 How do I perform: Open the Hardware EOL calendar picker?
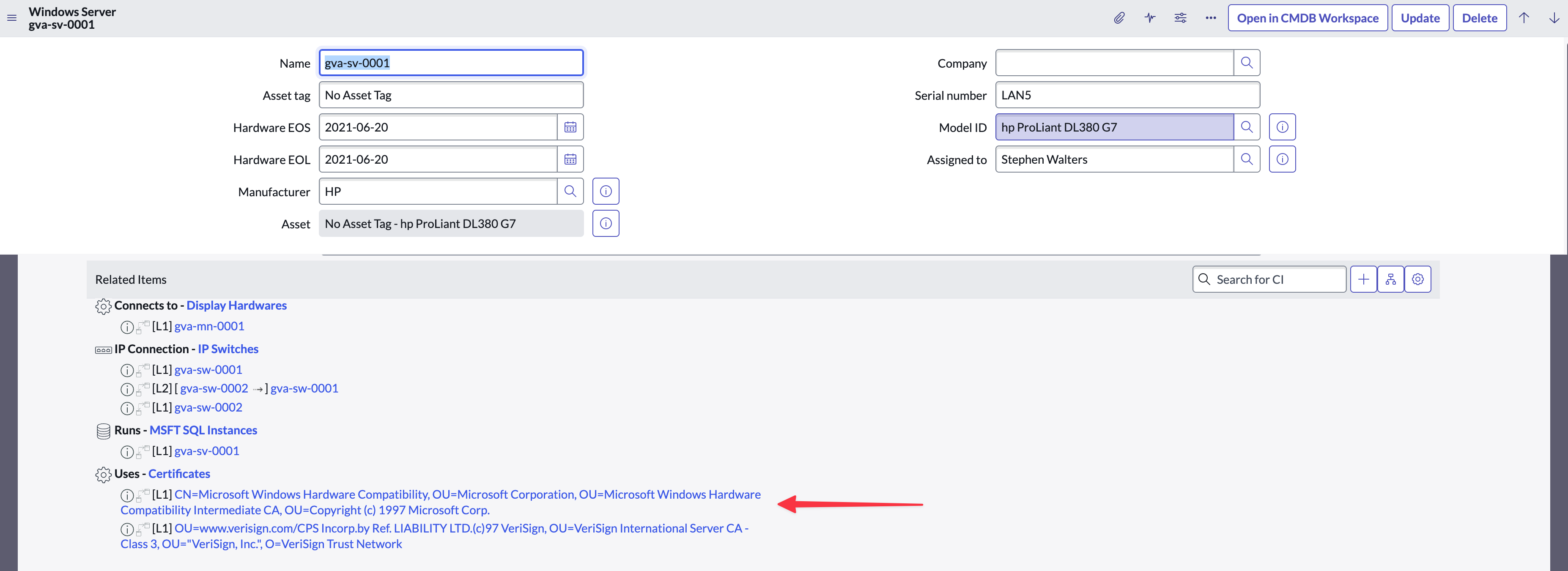pyautogui.click(x=570, y=159)
